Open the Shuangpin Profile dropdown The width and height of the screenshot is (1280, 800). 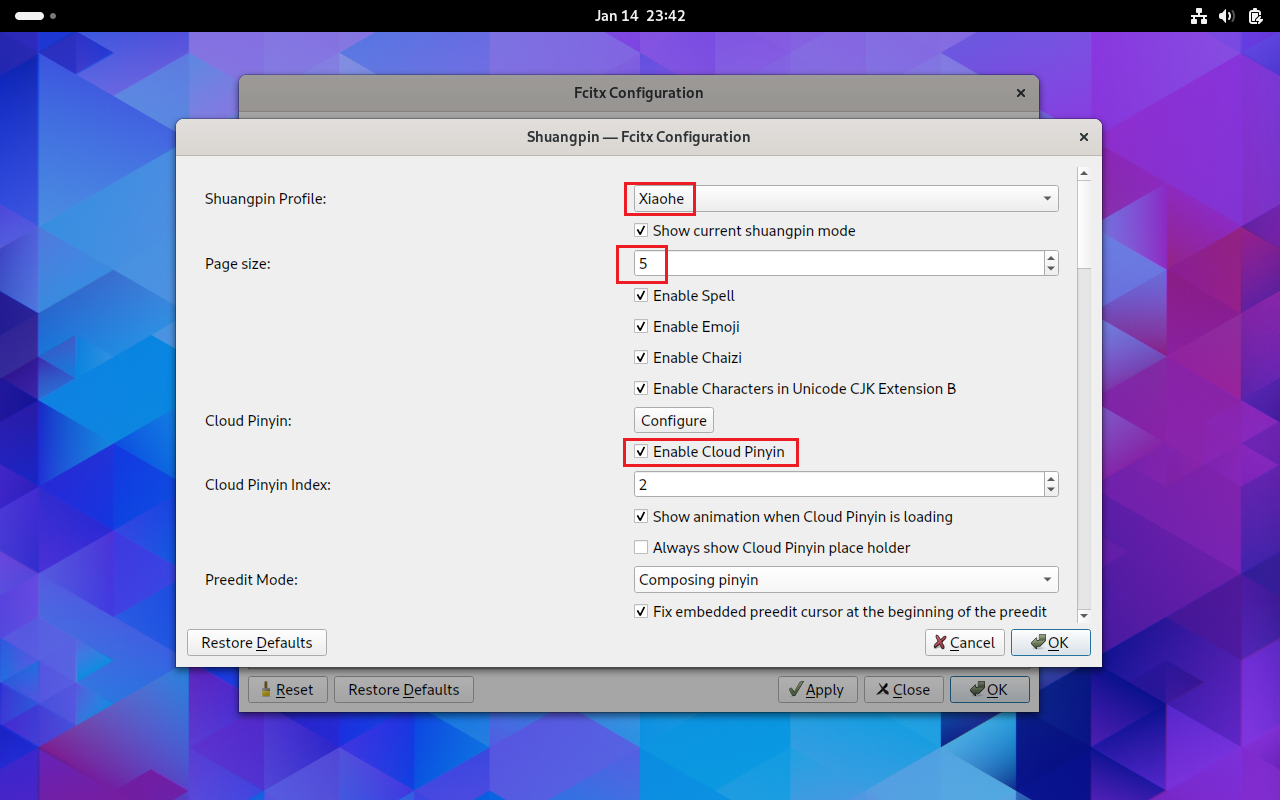(846, 199)
